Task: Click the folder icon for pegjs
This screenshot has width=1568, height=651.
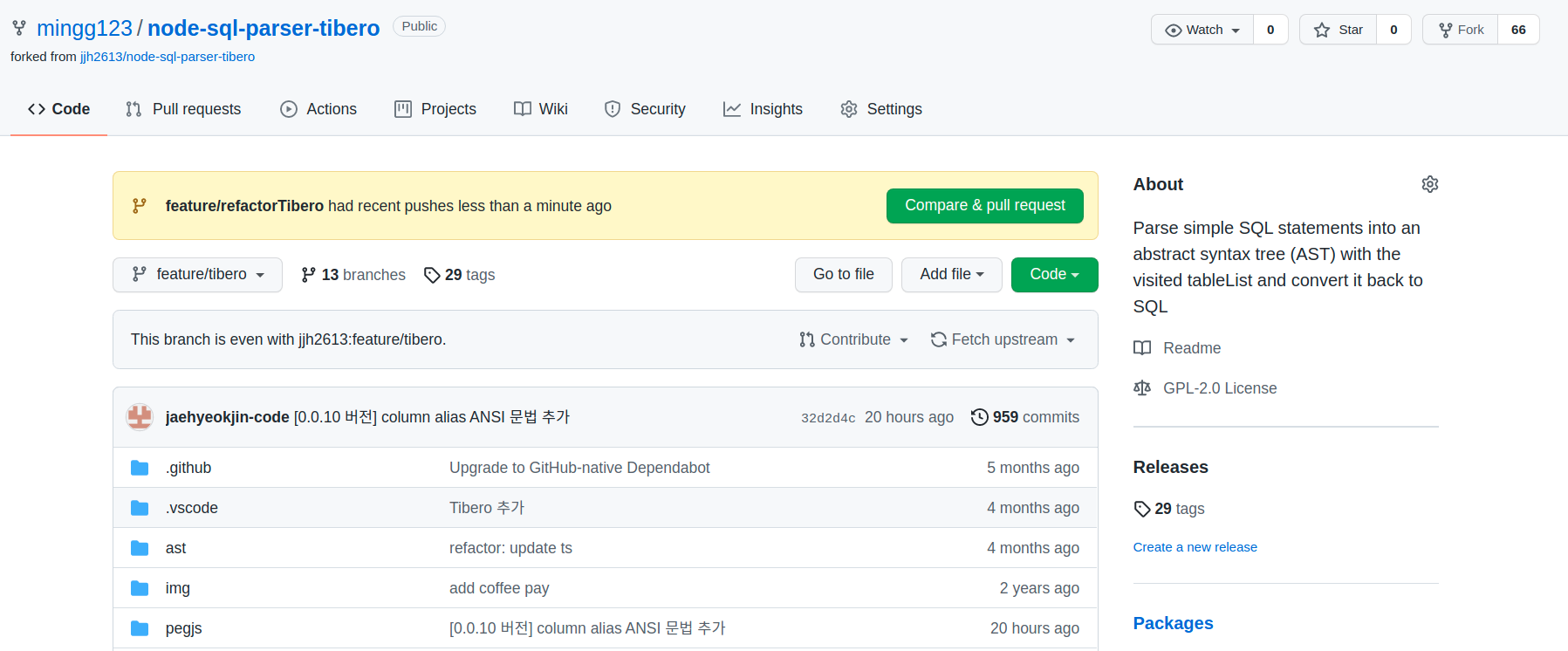Action: coord(140,628)
